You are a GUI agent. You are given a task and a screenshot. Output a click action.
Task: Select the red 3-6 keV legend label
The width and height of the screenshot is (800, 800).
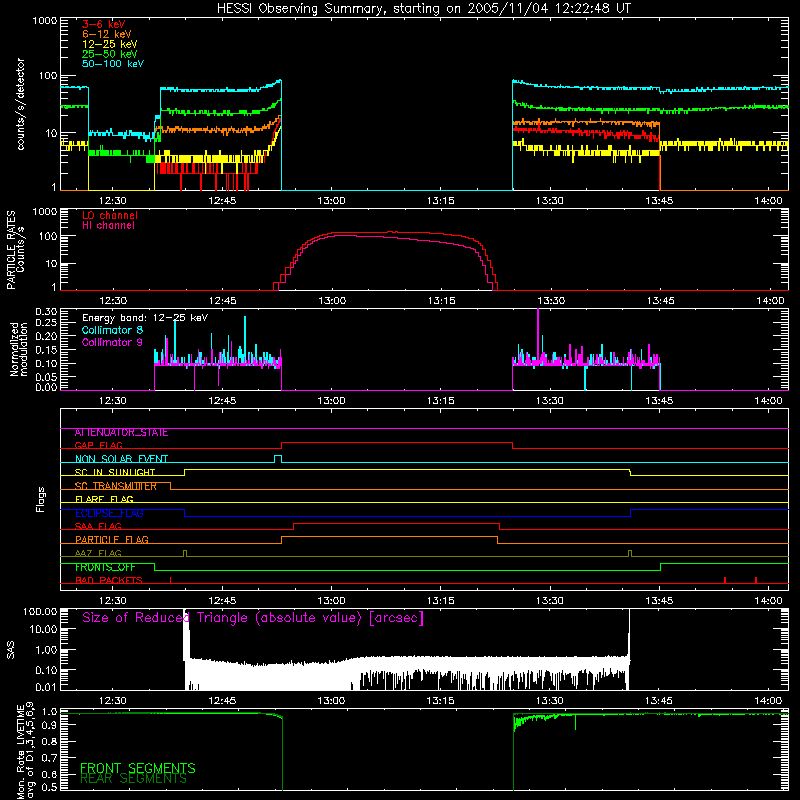(x=104, y=24)
